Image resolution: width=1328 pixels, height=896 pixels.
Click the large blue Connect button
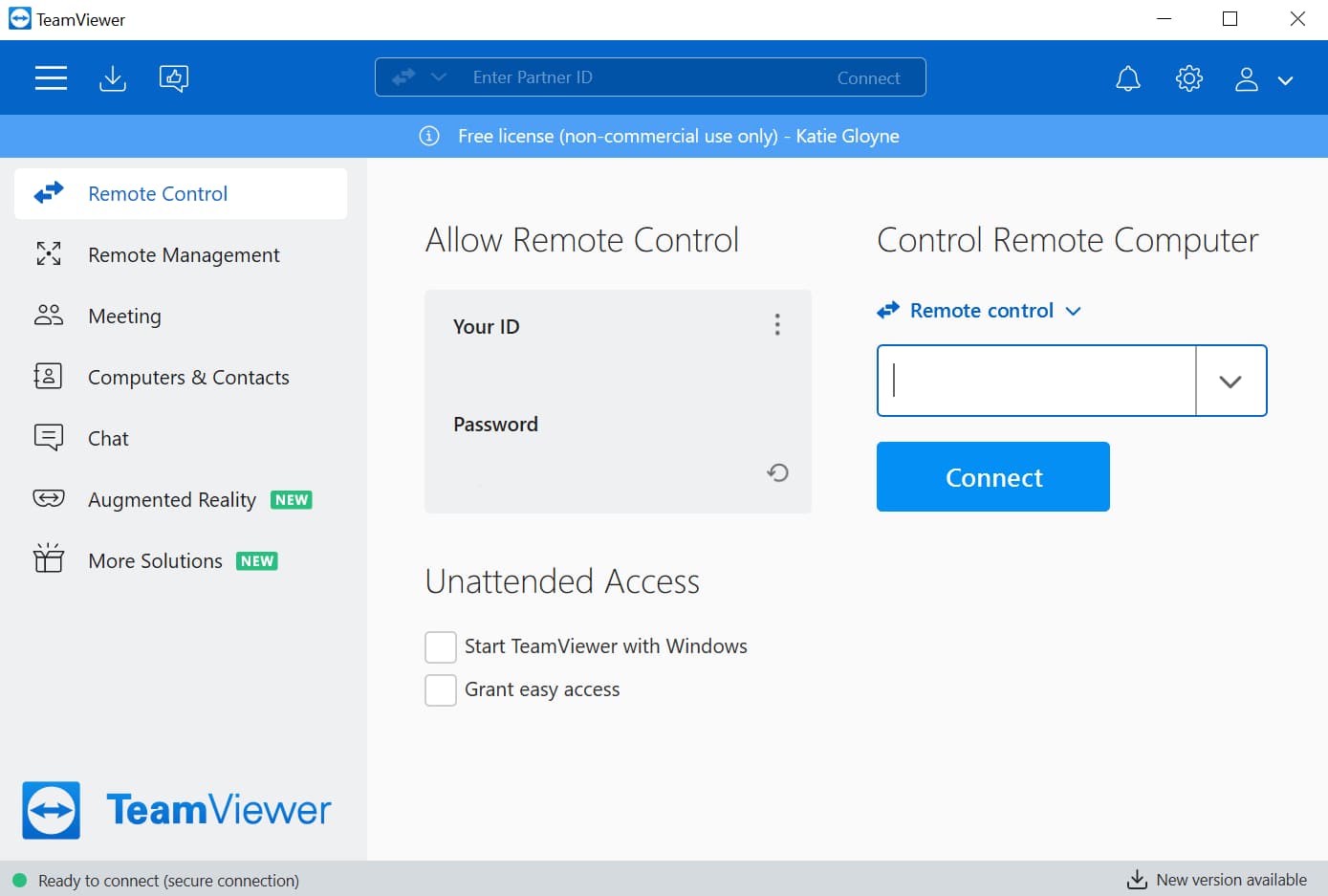993,476
